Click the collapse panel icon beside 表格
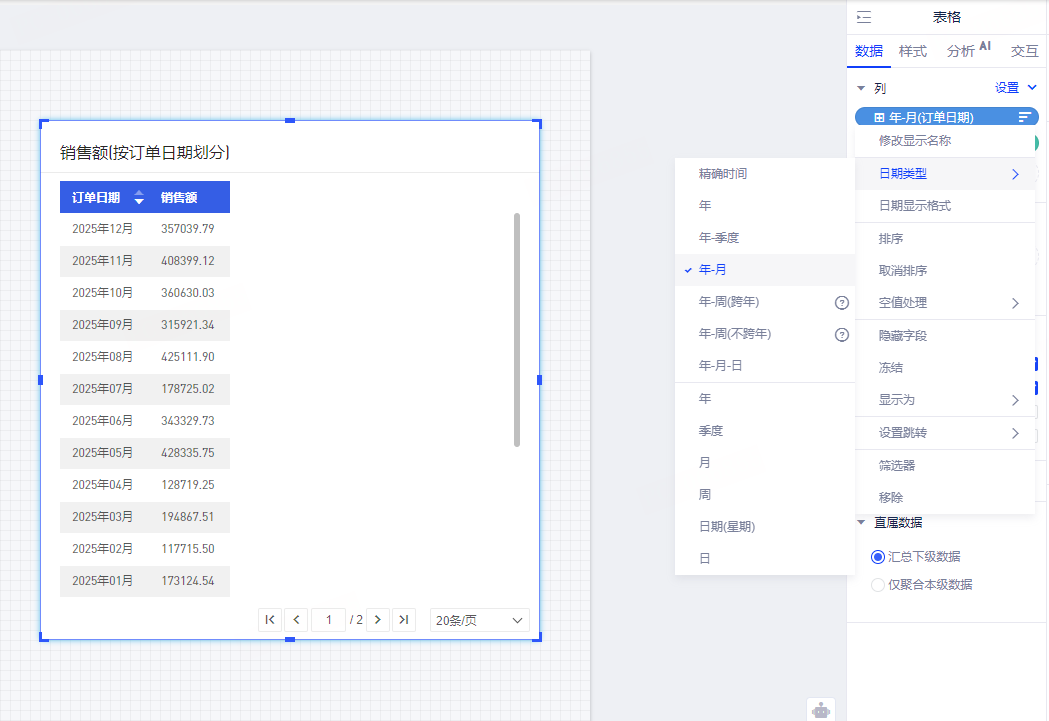1049x721 pixels. click(864, 17)
